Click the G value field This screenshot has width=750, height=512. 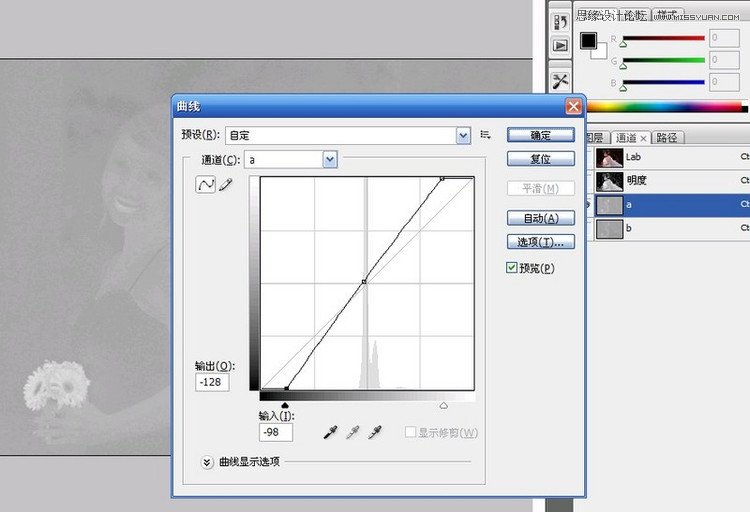(x=724, y=60)
